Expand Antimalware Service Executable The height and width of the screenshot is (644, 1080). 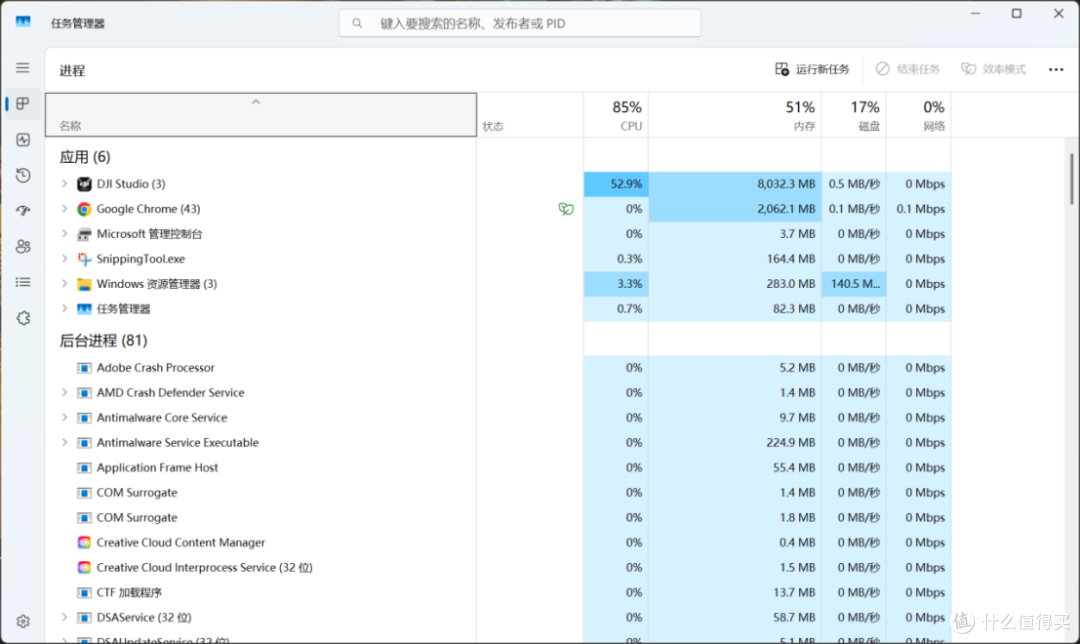[x=64, y=443]
